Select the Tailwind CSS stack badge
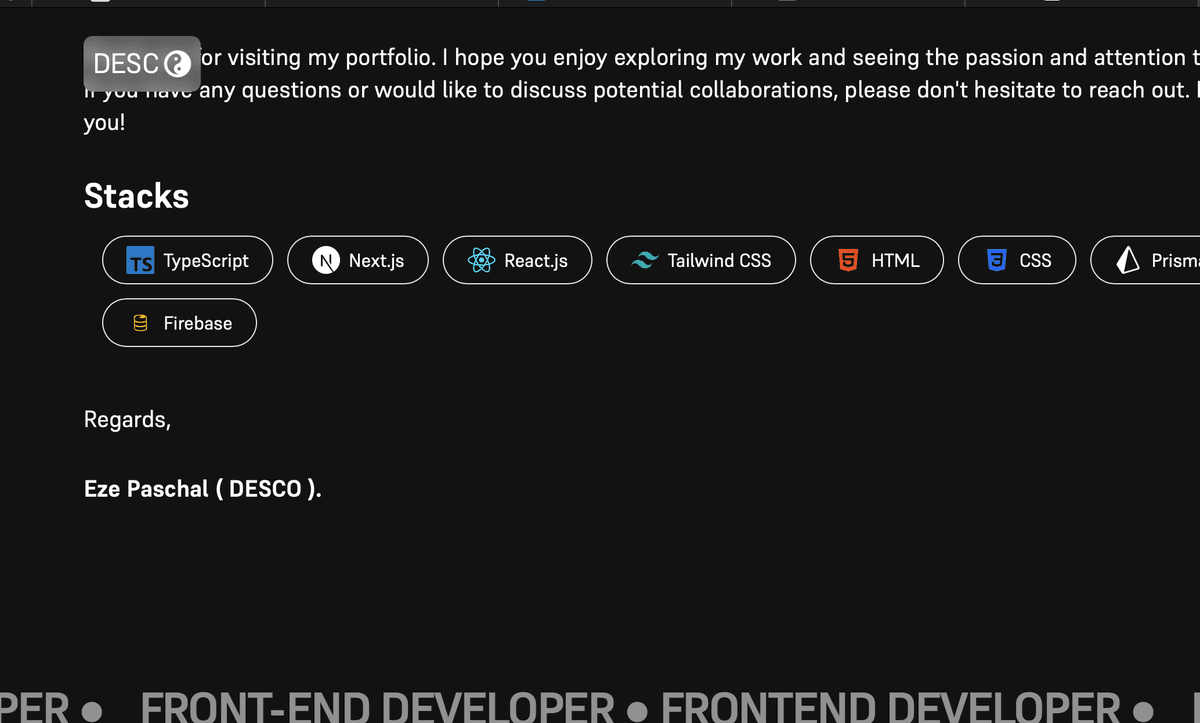The height and width of the screenshot is (723, 1200). point(701,260)
